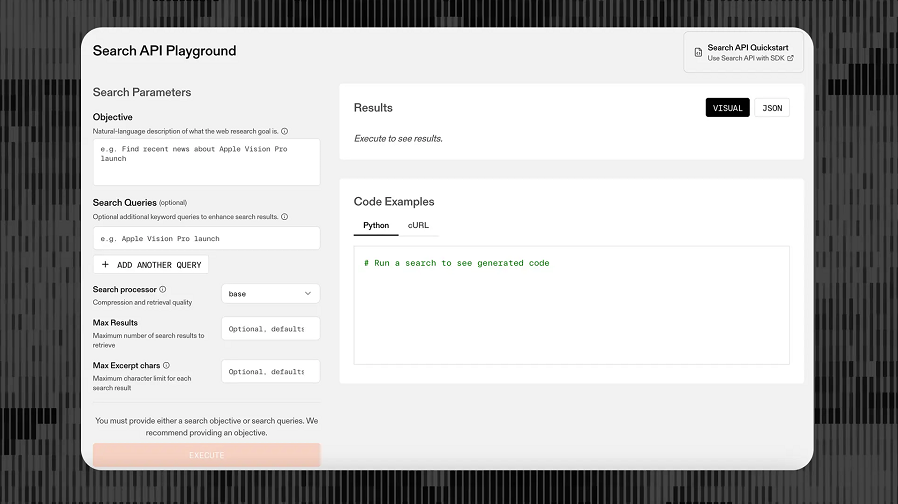Focus the Search Queries input field
This screenshot has width=898, height=504.
(x=207, y=238)
